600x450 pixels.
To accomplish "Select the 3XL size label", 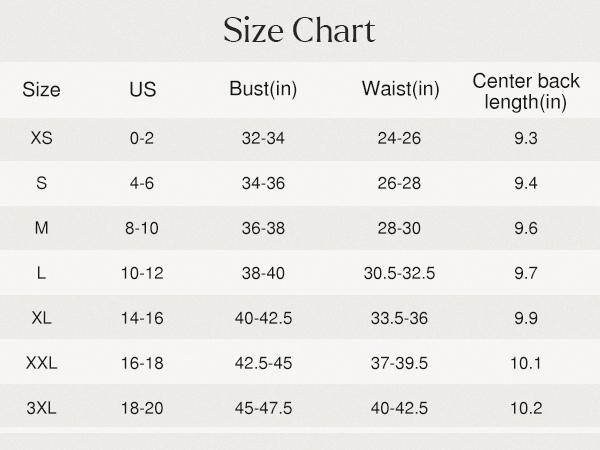I will coord(41,408).
